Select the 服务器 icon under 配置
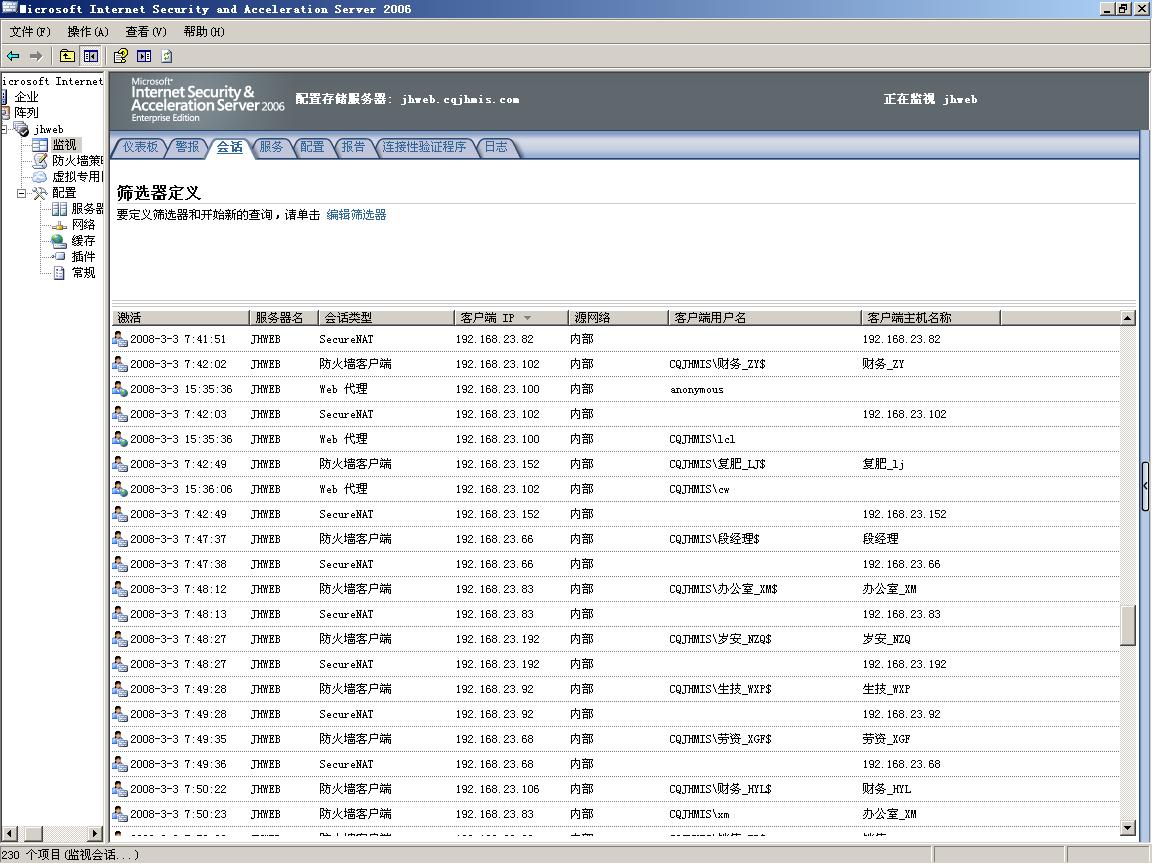Viewport: 1152px width, 864px height. click(x=60, y=209)
